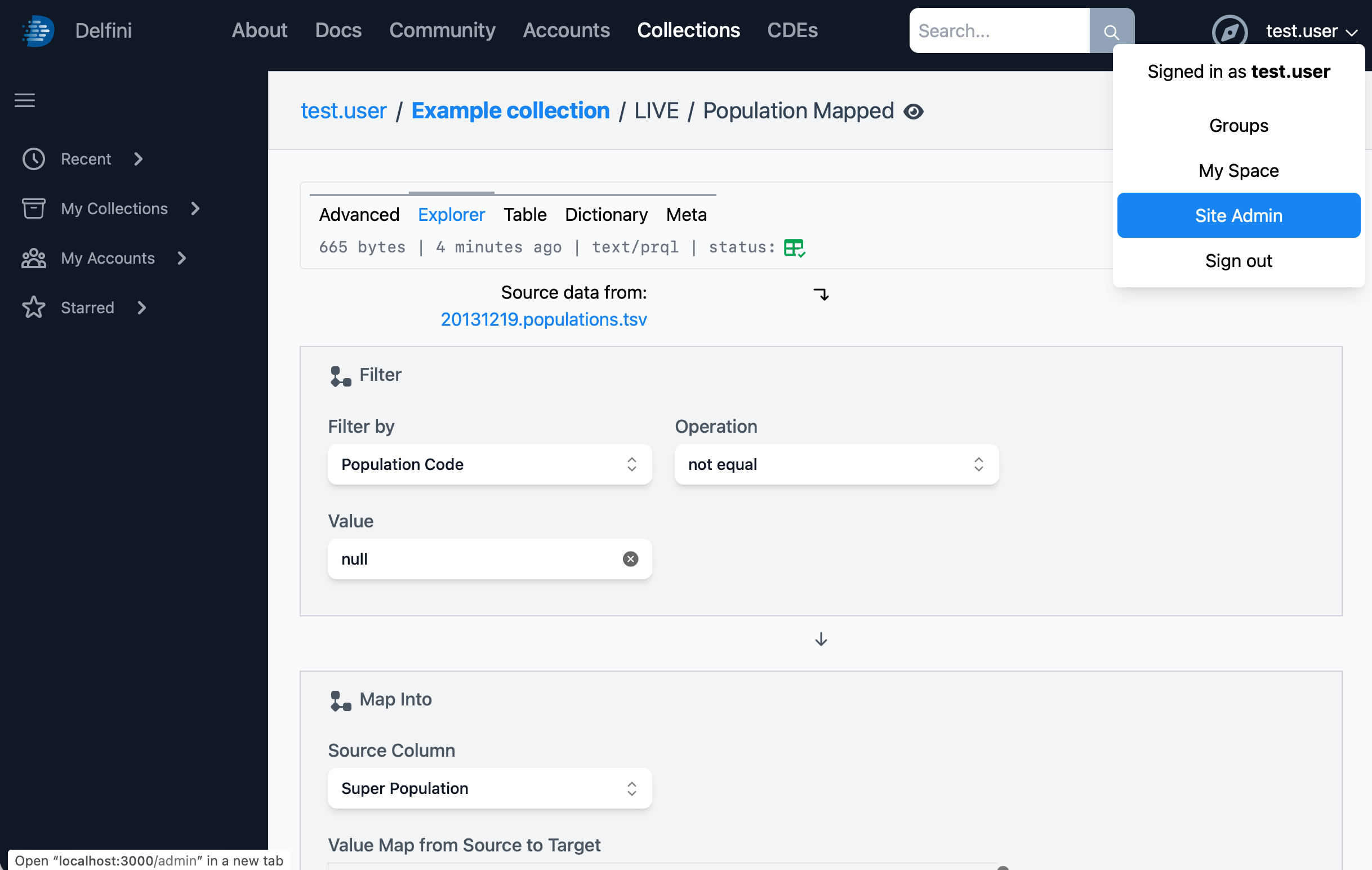Open the Source Column Super Population dropdown
Screen dimensions: 1372x870
[x=489, y=788]
